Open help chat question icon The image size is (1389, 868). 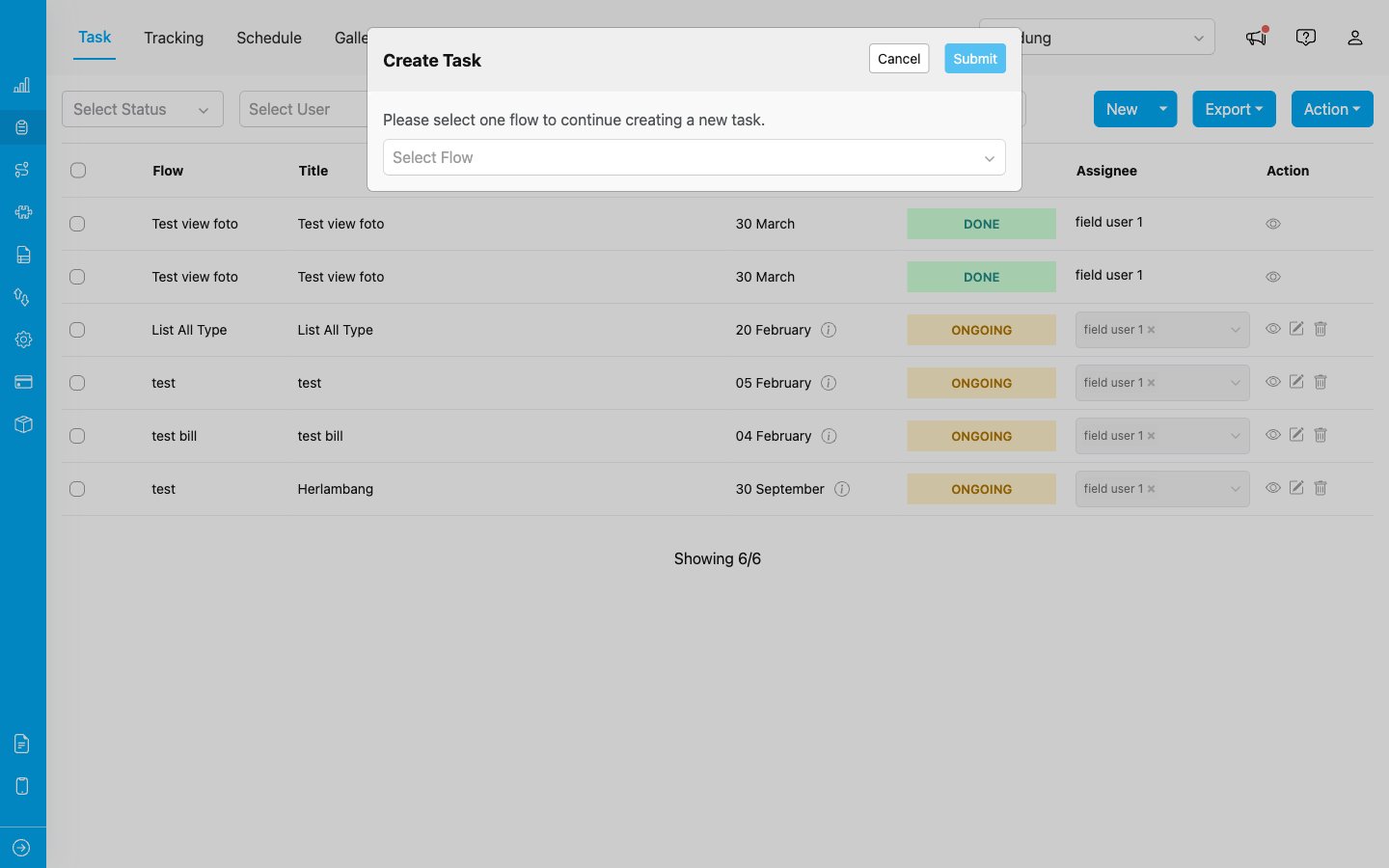coord(1306,38)
